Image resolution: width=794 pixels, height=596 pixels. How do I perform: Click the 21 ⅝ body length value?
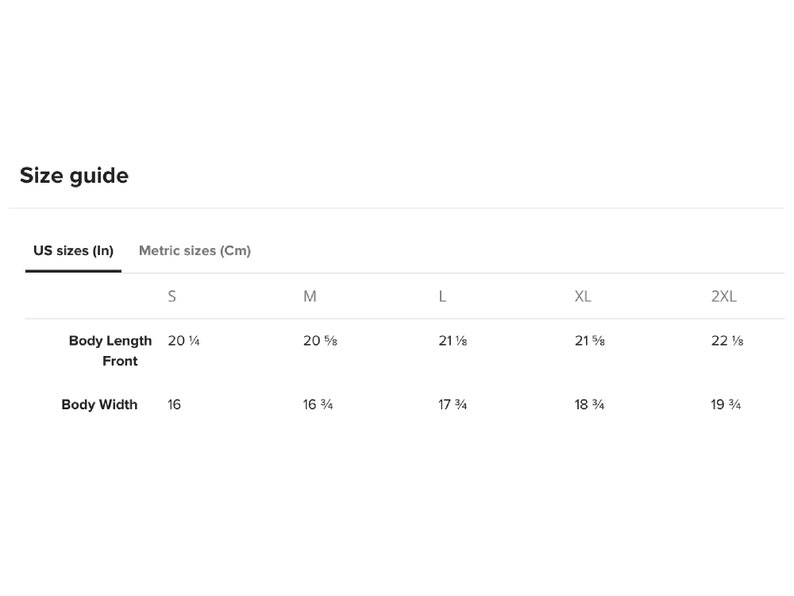(589, 341)
